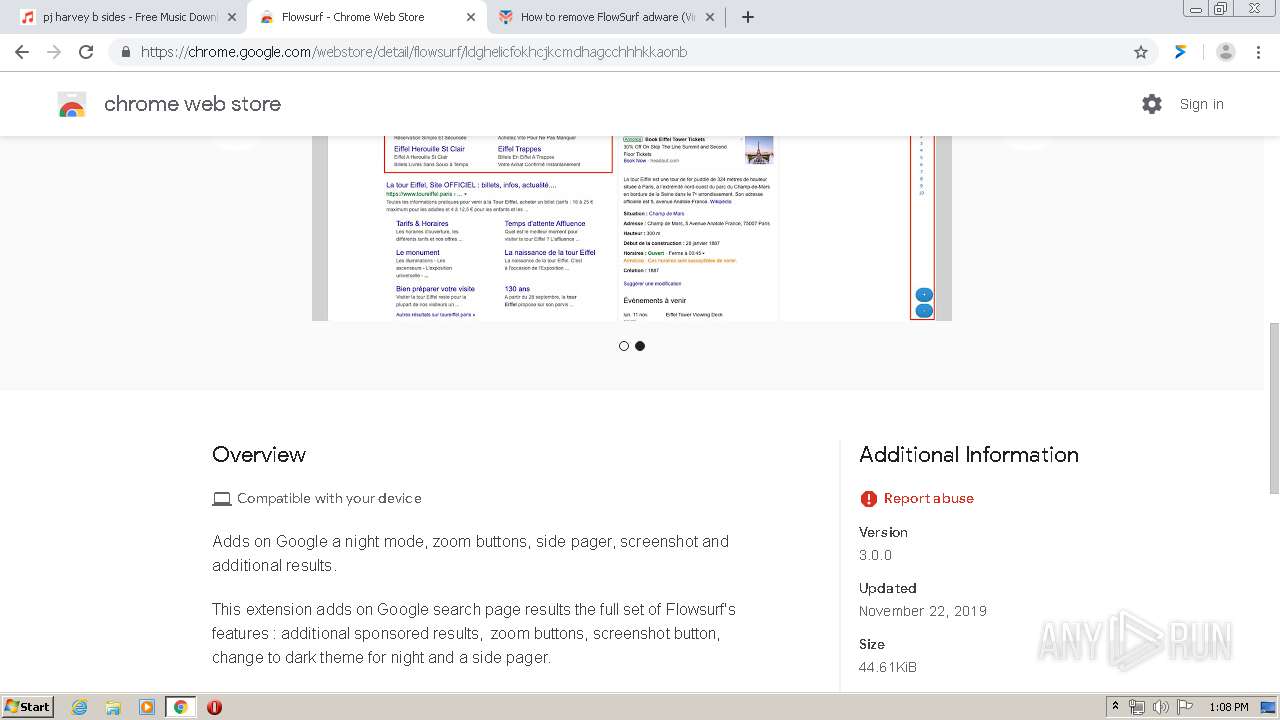Open the network tray icon
The image size is (1280, 720).
[x=1137, y=707]
